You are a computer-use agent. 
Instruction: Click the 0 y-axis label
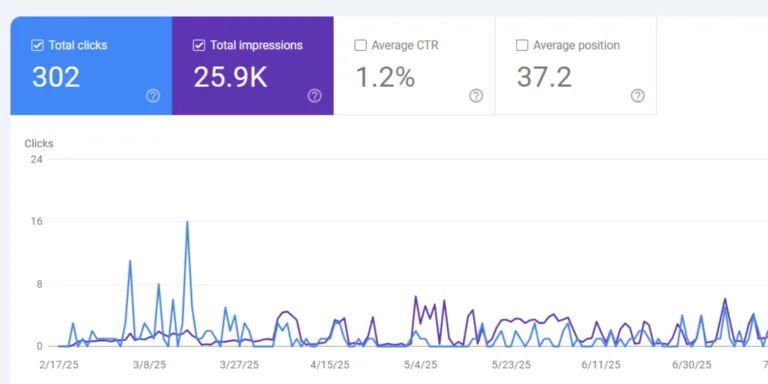40,346
